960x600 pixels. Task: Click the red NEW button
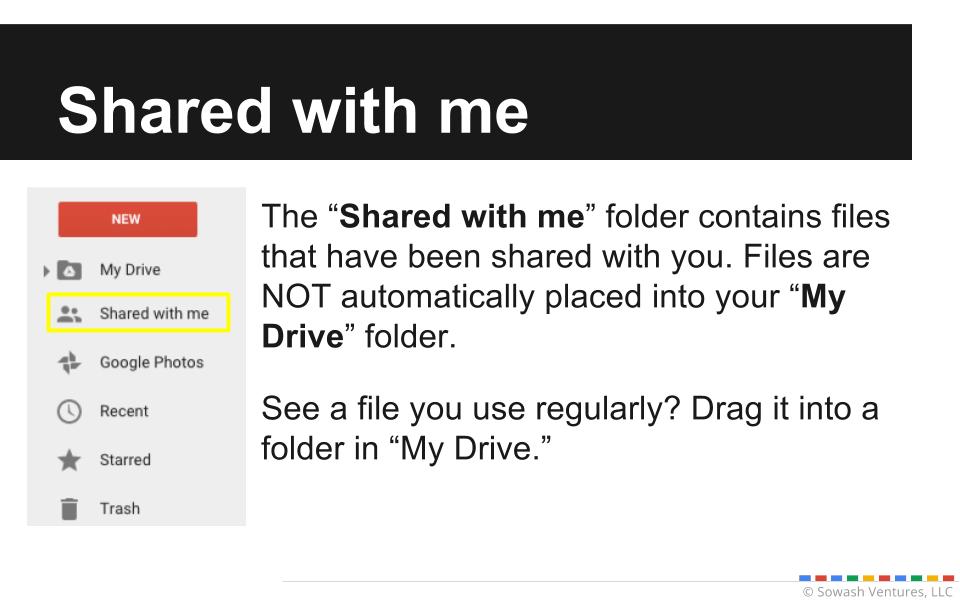point(127,219)
